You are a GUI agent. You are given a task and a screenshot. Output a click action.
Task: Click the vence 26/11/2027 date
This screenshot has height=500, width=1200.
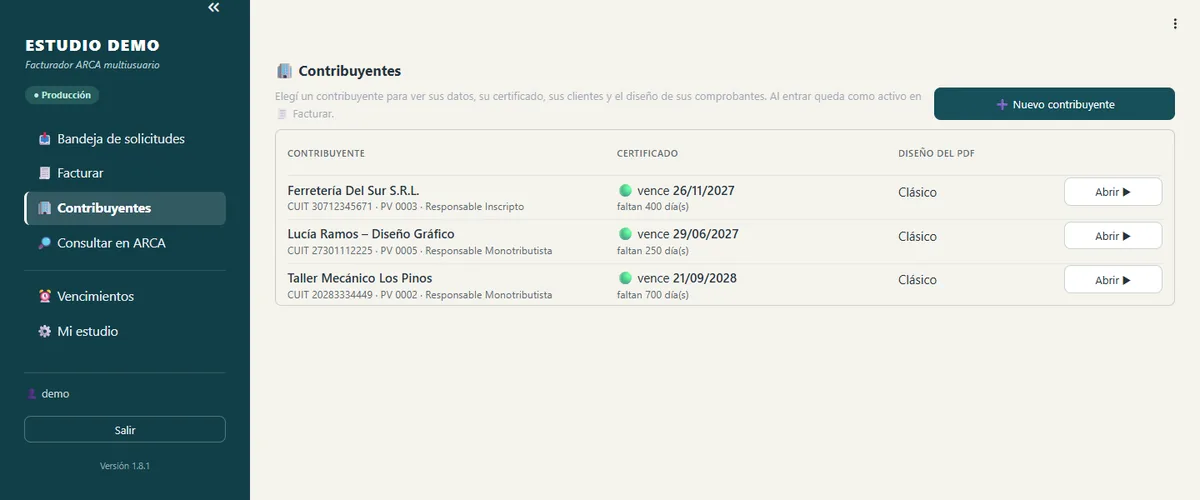point(686,190)
